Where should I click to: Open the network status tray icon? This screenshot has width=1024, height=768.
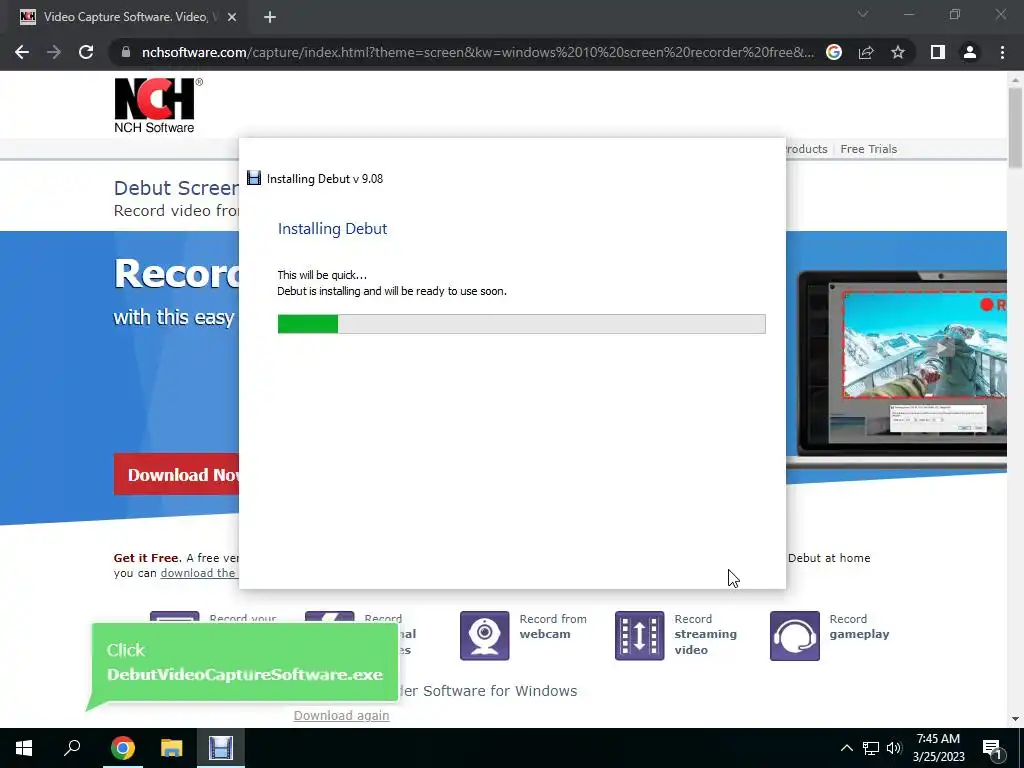pyautogui.click(x=871, y=748)
